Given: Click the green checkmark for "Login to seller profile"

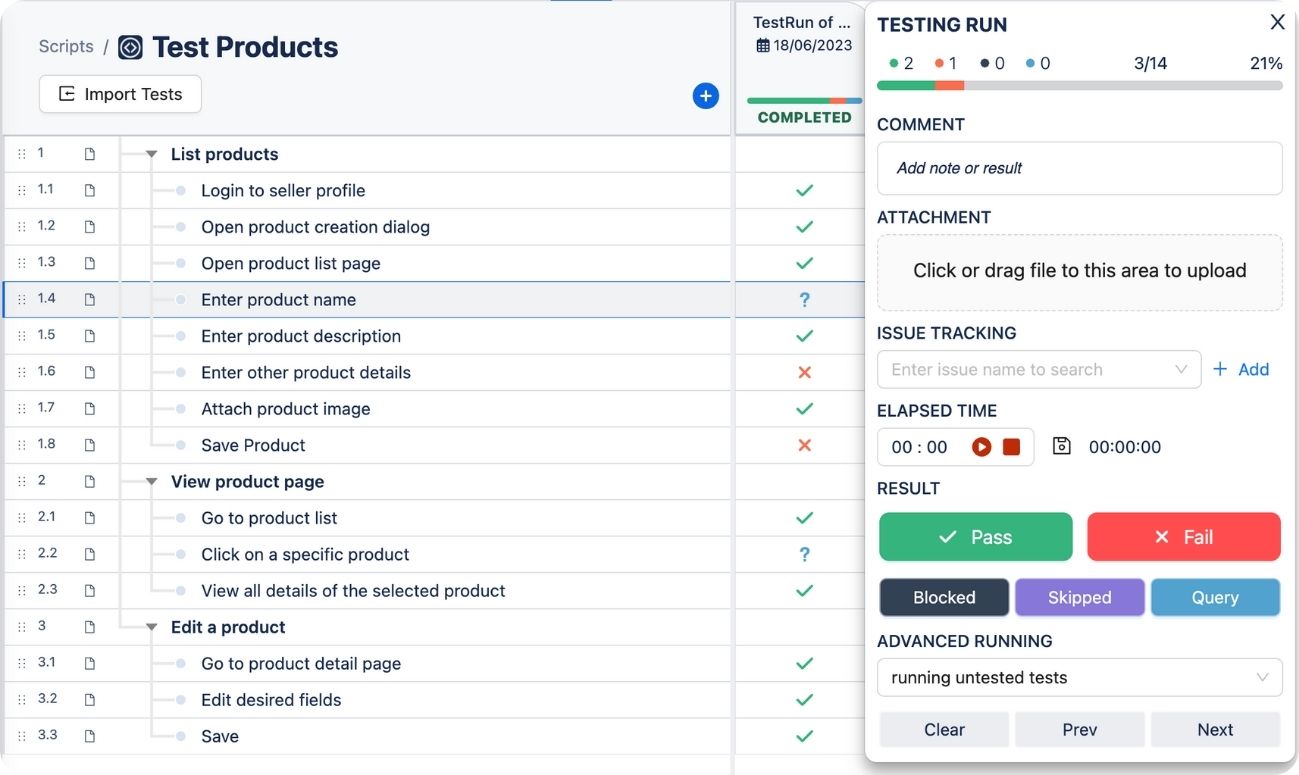Looking at the screenshot, I should click(x=803, y=189).
